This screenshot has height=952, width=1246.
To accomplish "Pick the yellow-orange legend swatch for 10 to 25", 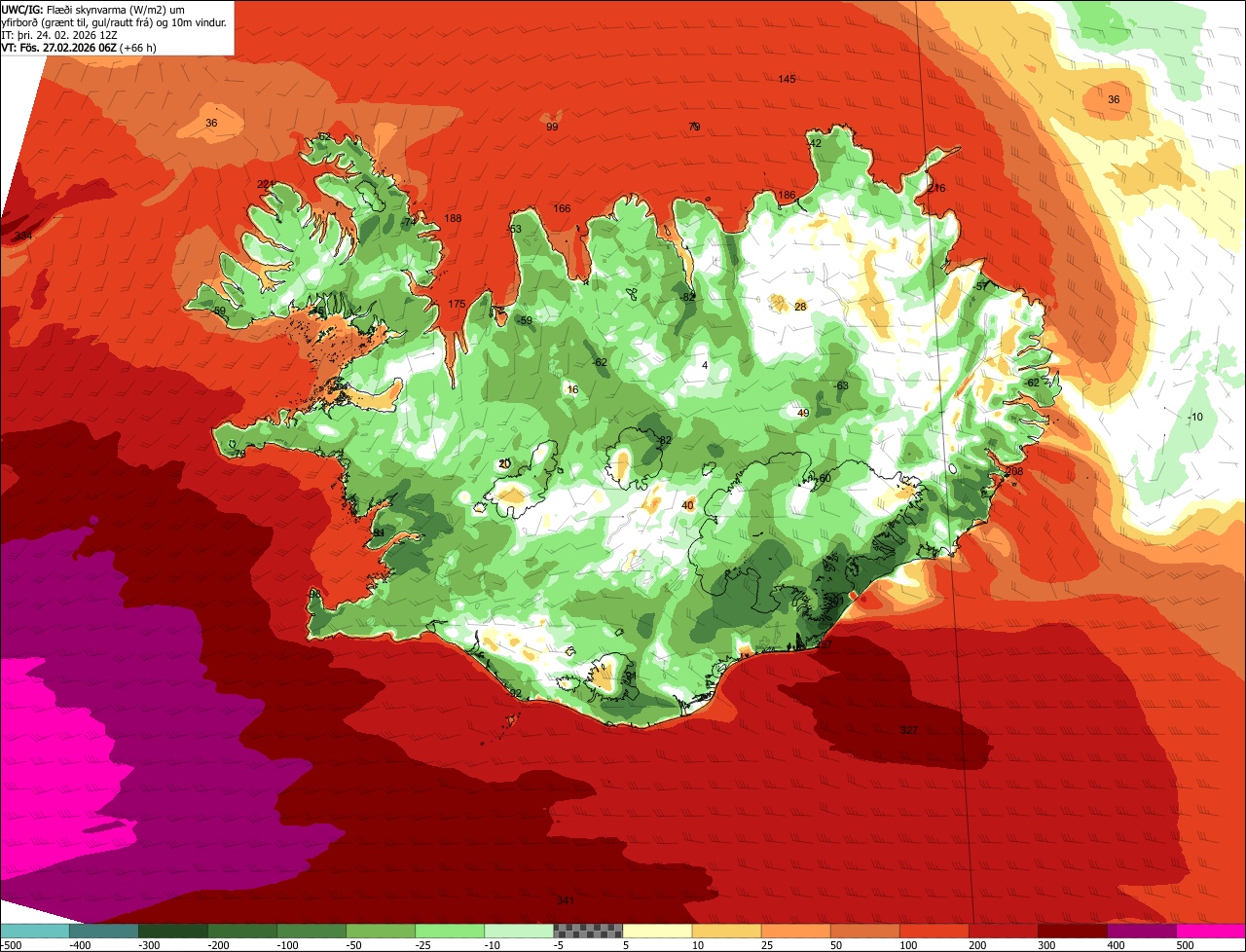I will (726, 931).
